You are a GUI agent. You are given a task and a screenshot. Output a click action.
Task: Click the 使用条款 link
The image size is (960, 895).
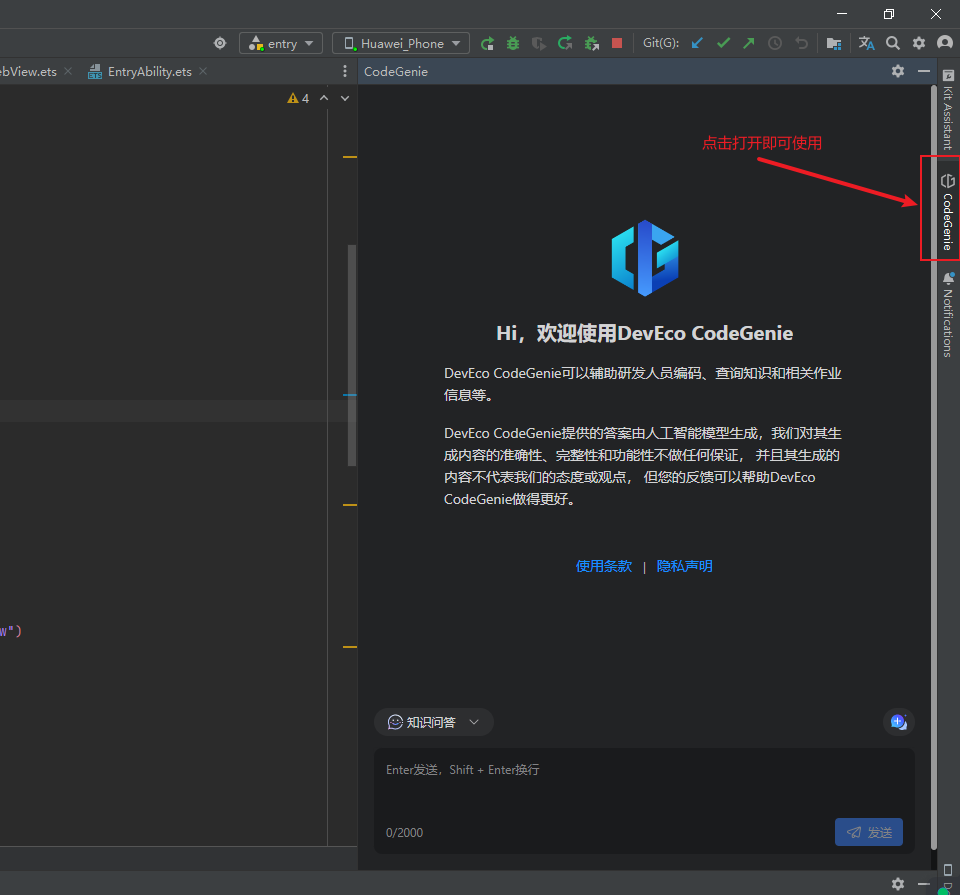604,566
